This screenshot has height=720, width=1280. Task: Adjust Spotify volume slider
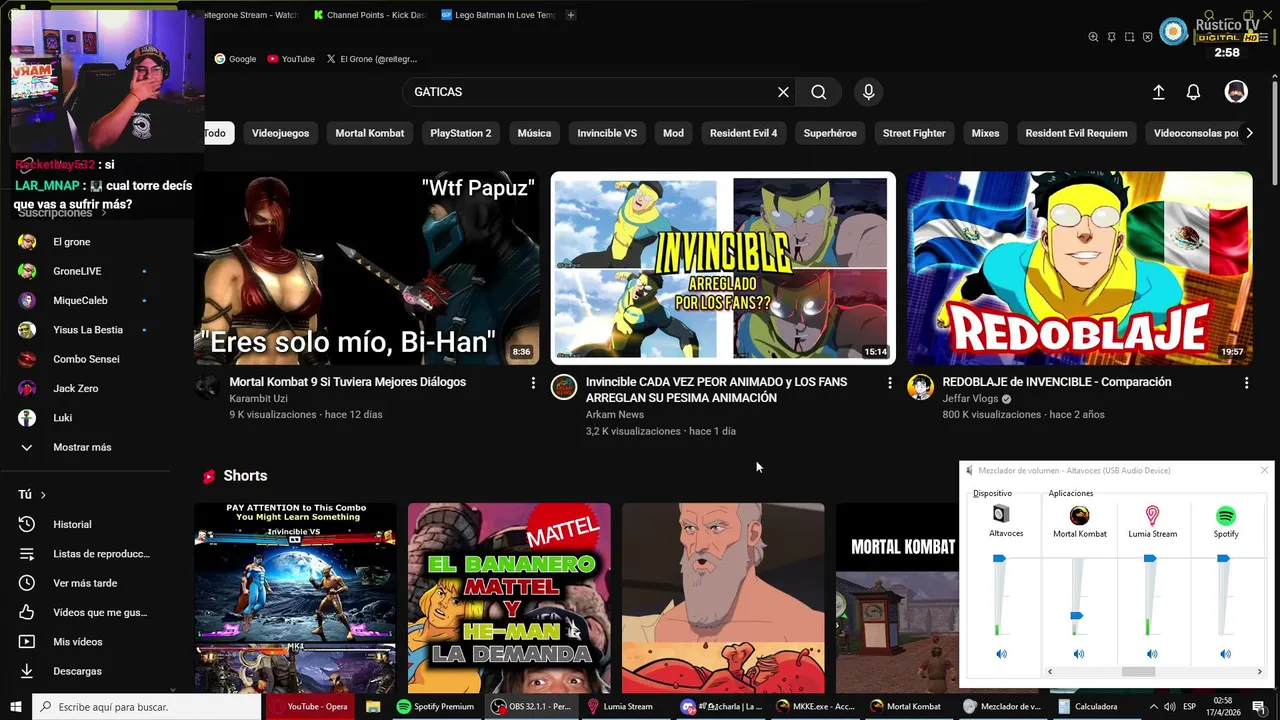click(1223, 559)
